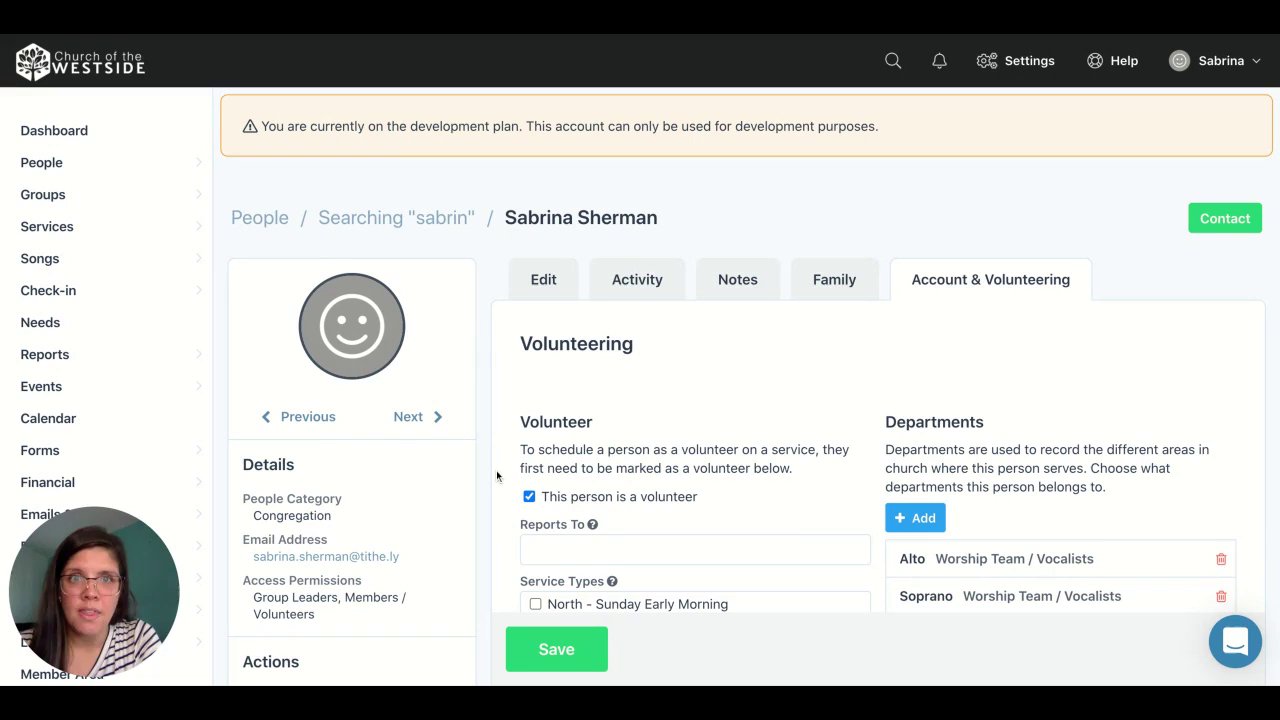The width and height of the screenshot is (1280, 720).
Task: Click the Settings label in top bar
Action: click(x=1030, y=61)
